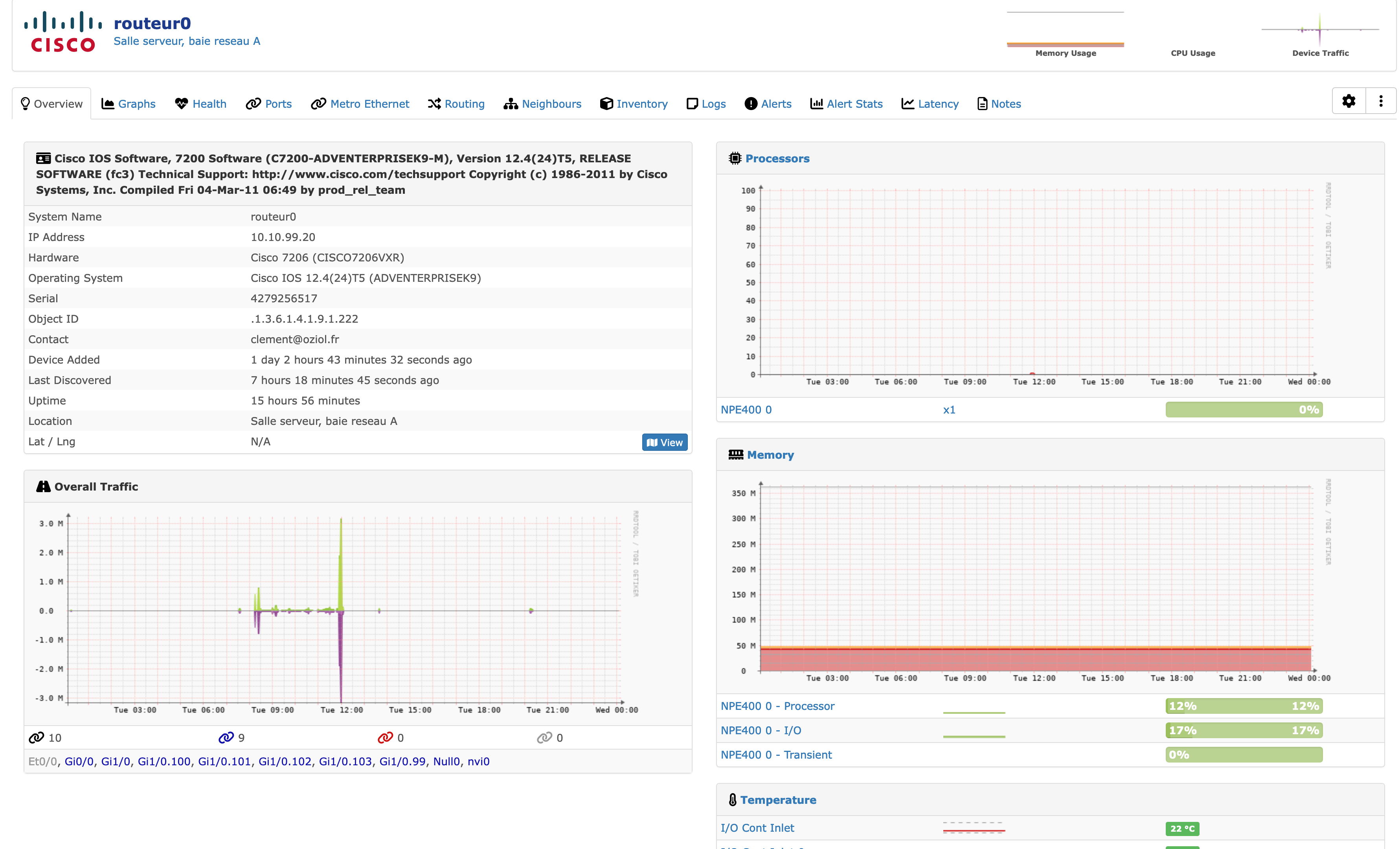Click the Memory module icon
This screenshot has height=849, width=1400.
point(735,455)
